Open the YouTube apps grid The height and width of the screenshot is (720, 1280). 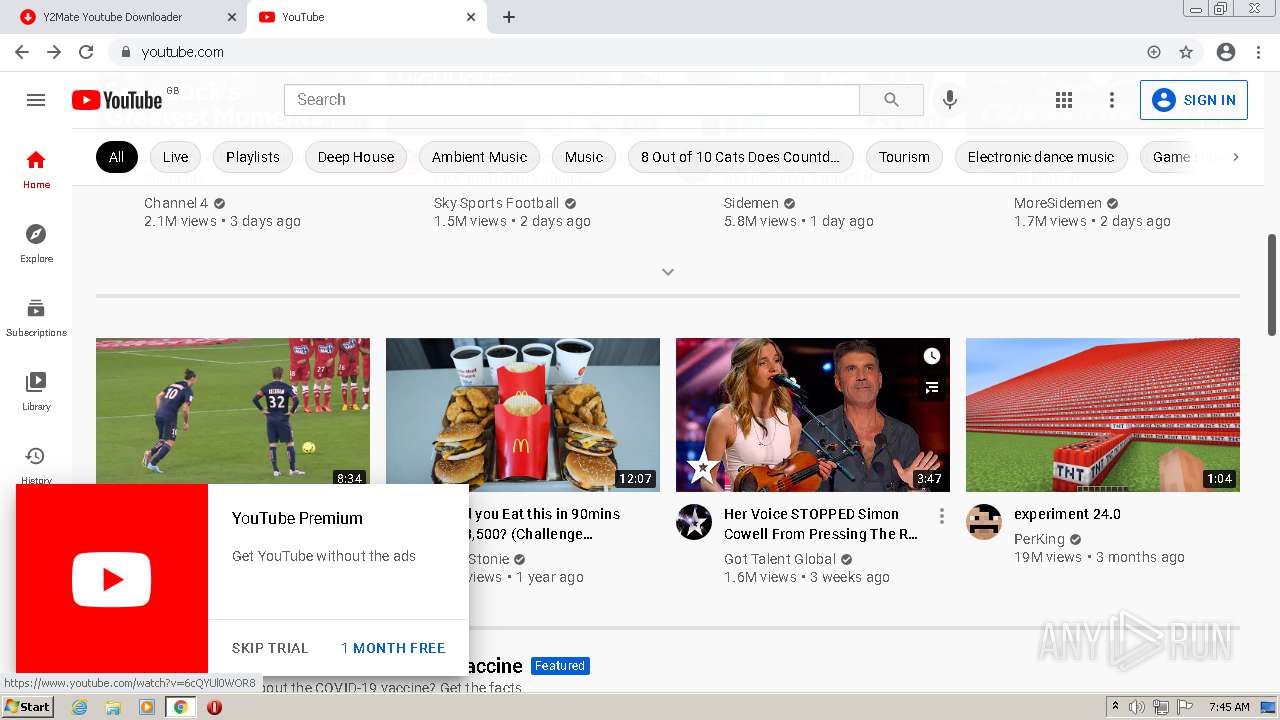(x=1064, y=100)
